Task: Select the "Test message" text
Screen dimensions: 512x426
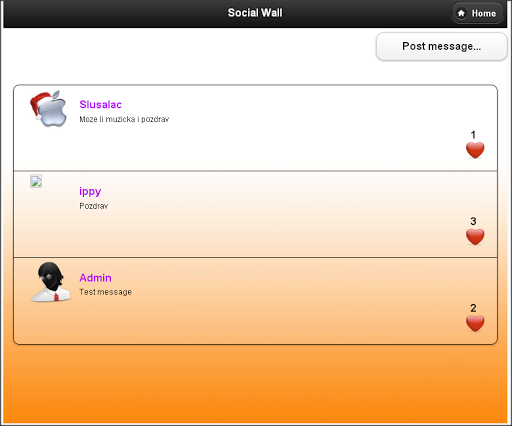Action: tap(105, 292)
